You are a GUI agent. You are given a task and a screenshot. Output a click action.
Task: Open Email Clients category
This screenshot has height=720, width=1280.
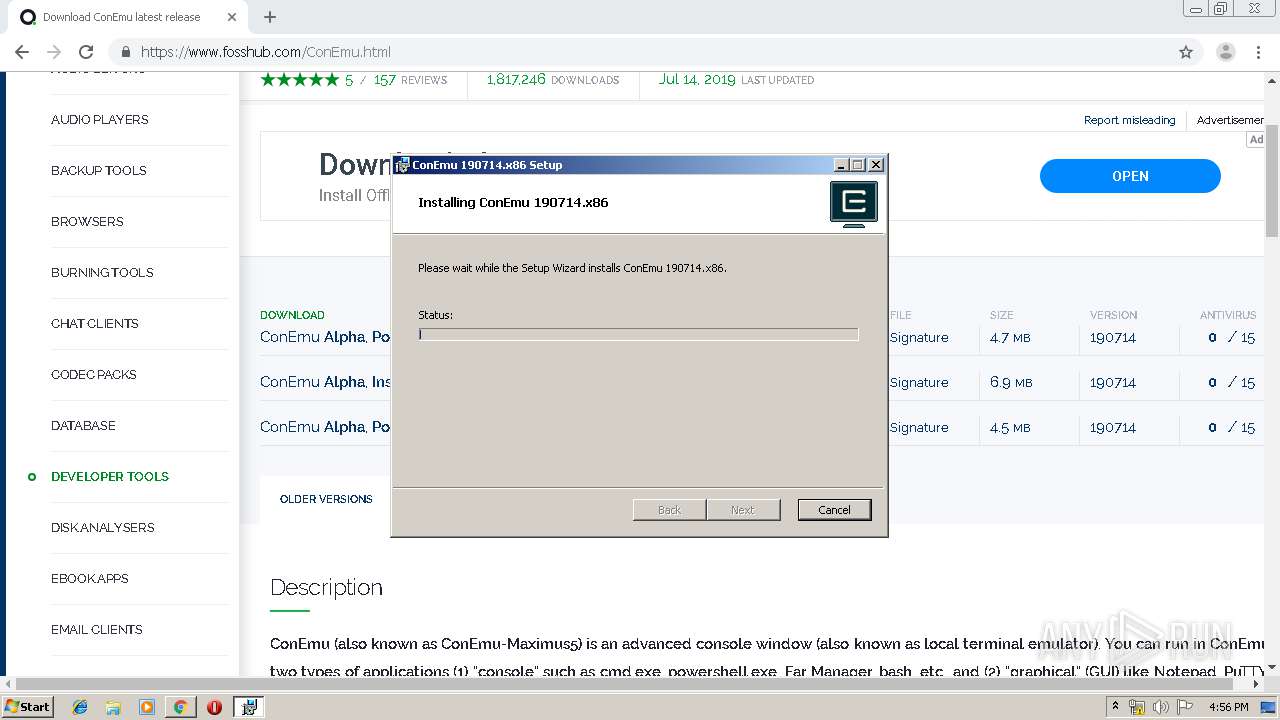tap(97, 629)
